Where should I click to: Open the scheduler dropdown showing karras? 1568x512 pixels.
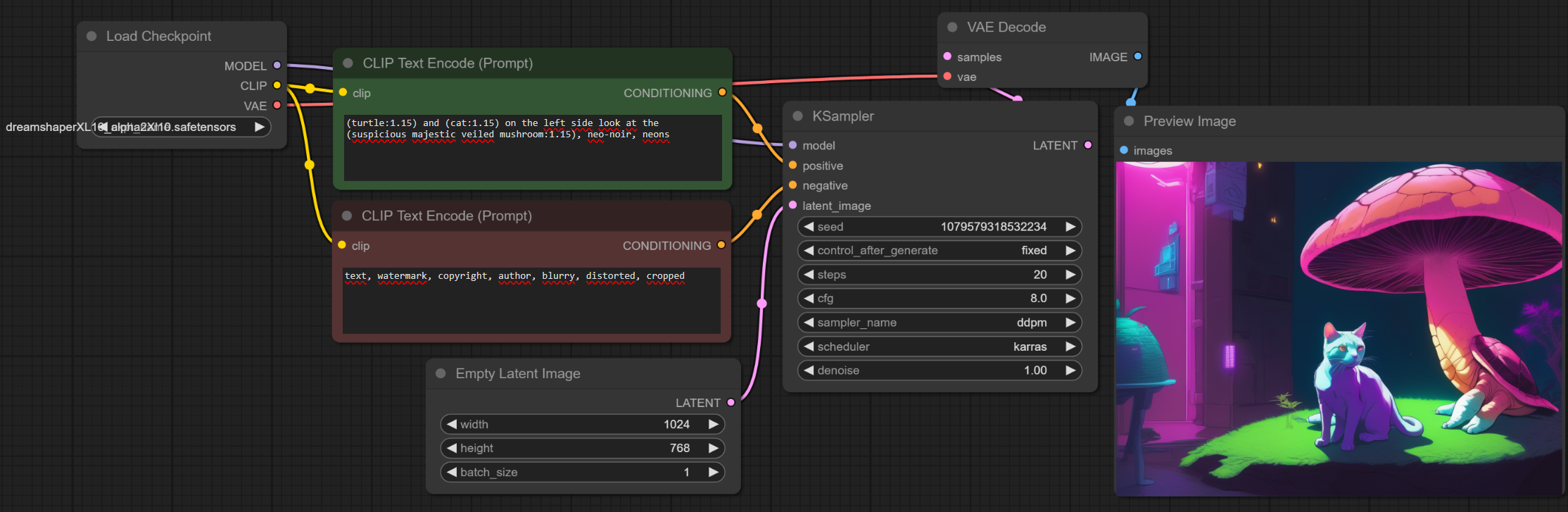(x=939, y=346)
